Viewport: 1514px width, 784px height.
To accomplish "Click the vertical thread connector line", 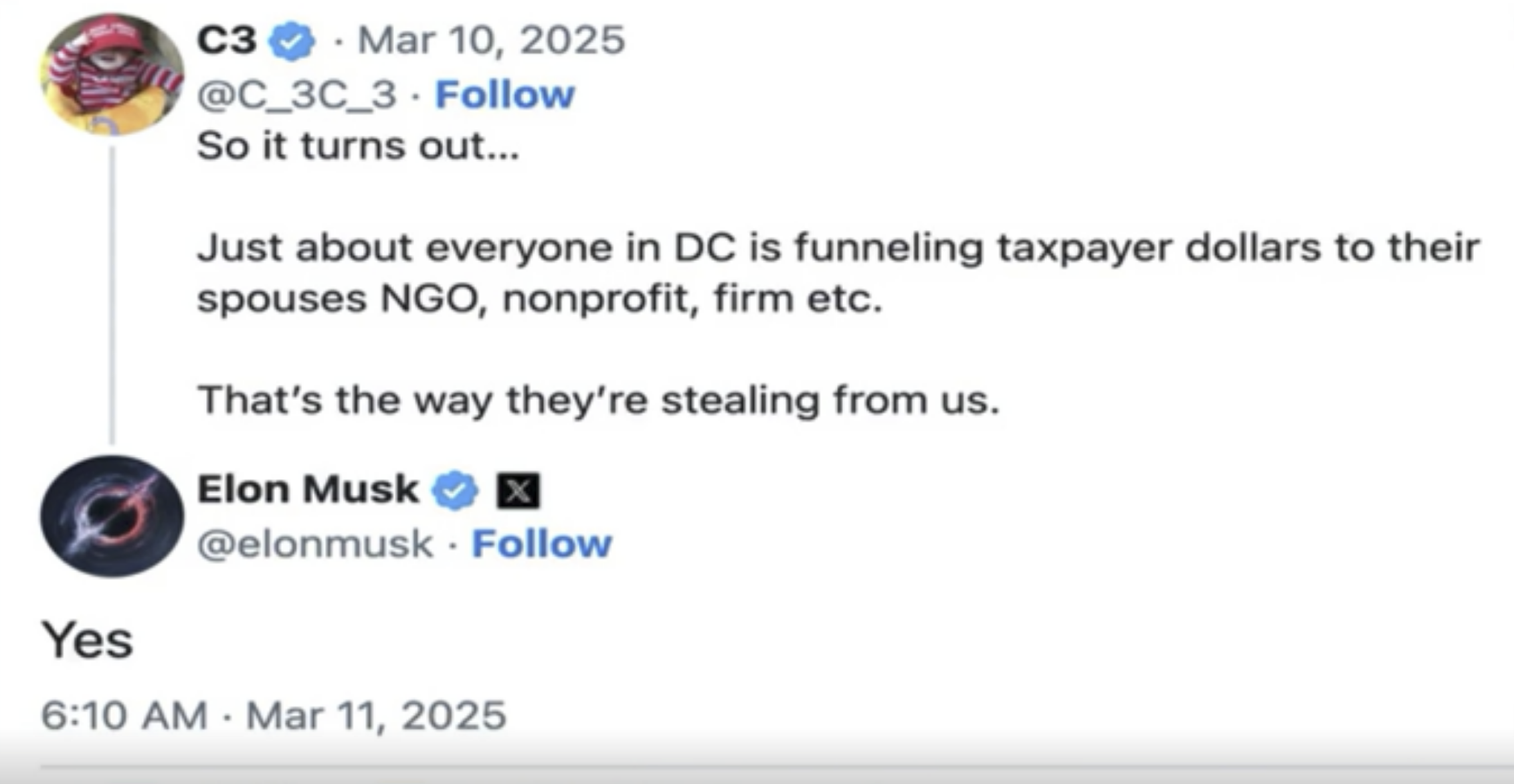I will pyautogui.click(x=112, y=294).
